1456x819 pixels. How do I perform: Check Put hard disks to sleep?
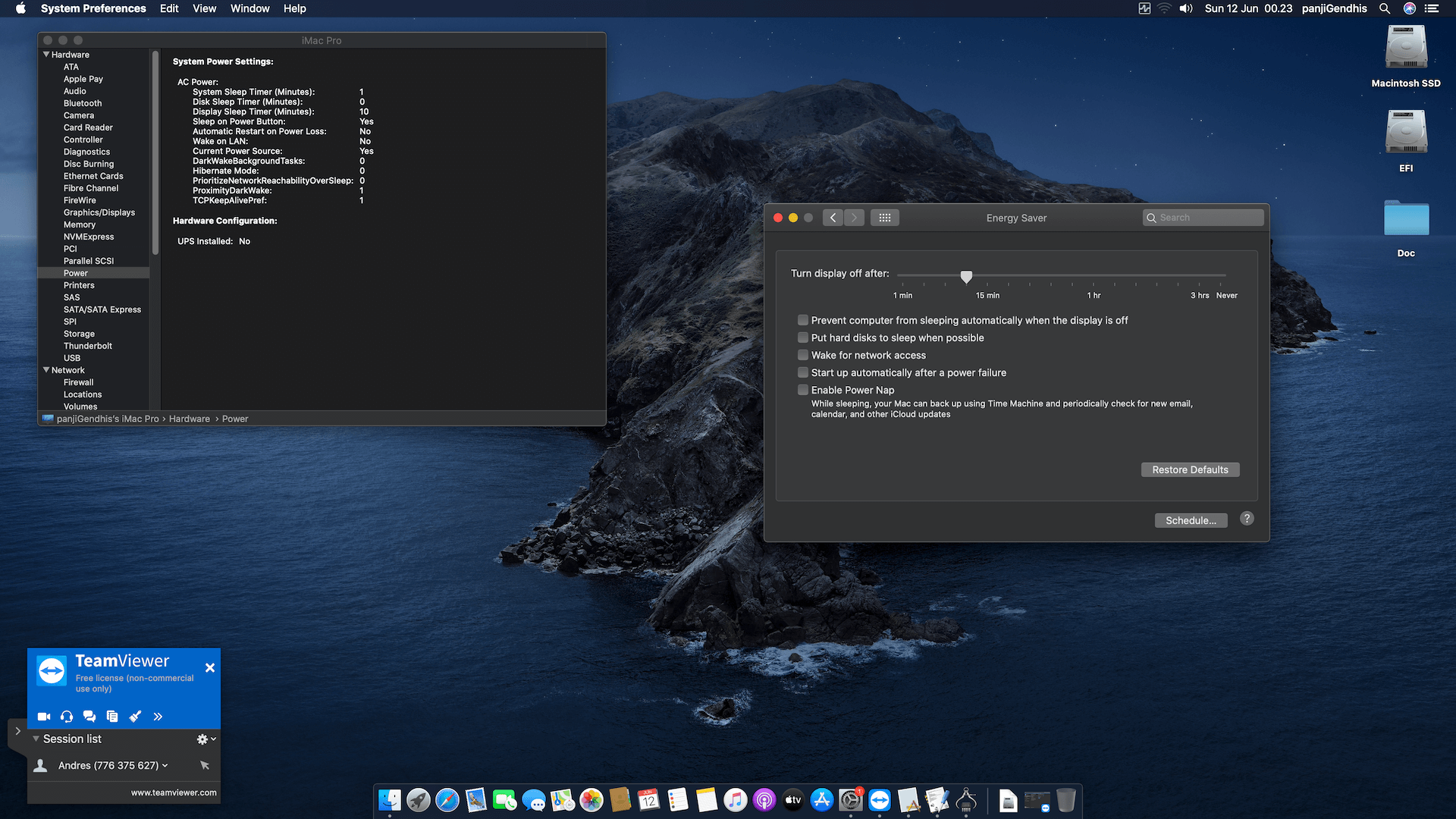click(803, 337)
